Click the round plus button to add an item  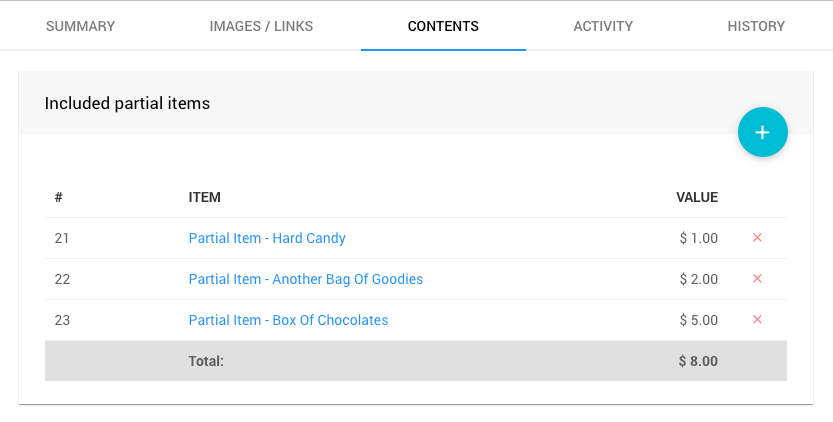point(762,132)
